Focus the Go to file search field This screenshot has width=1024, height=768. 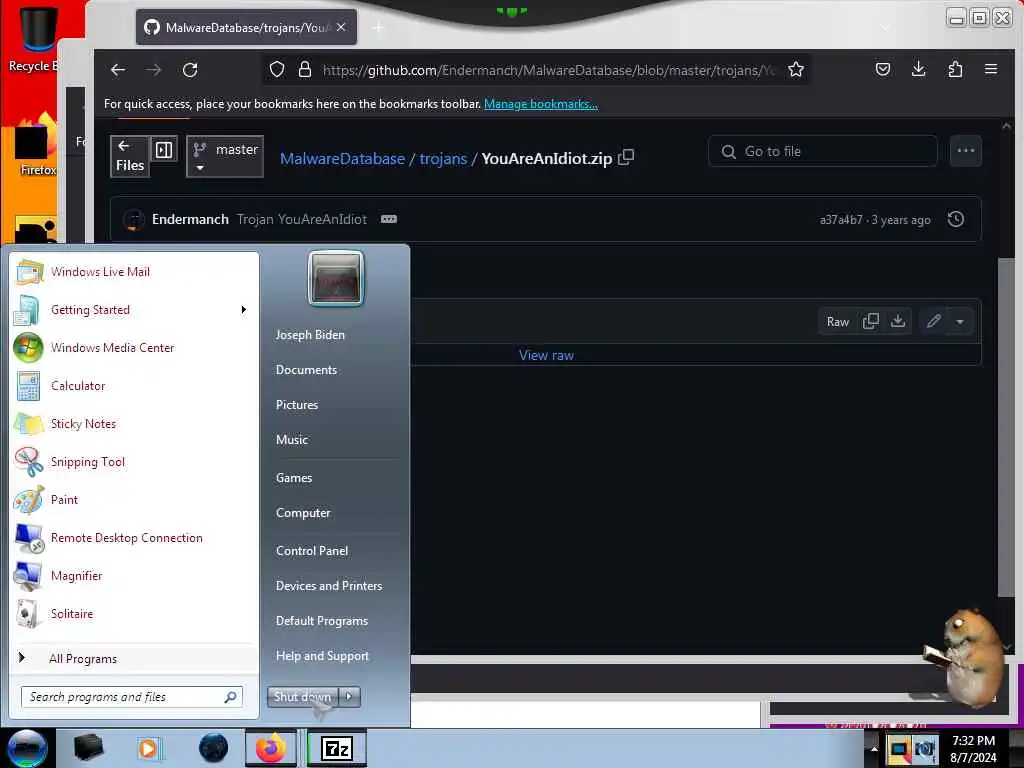tap(823, 152)
